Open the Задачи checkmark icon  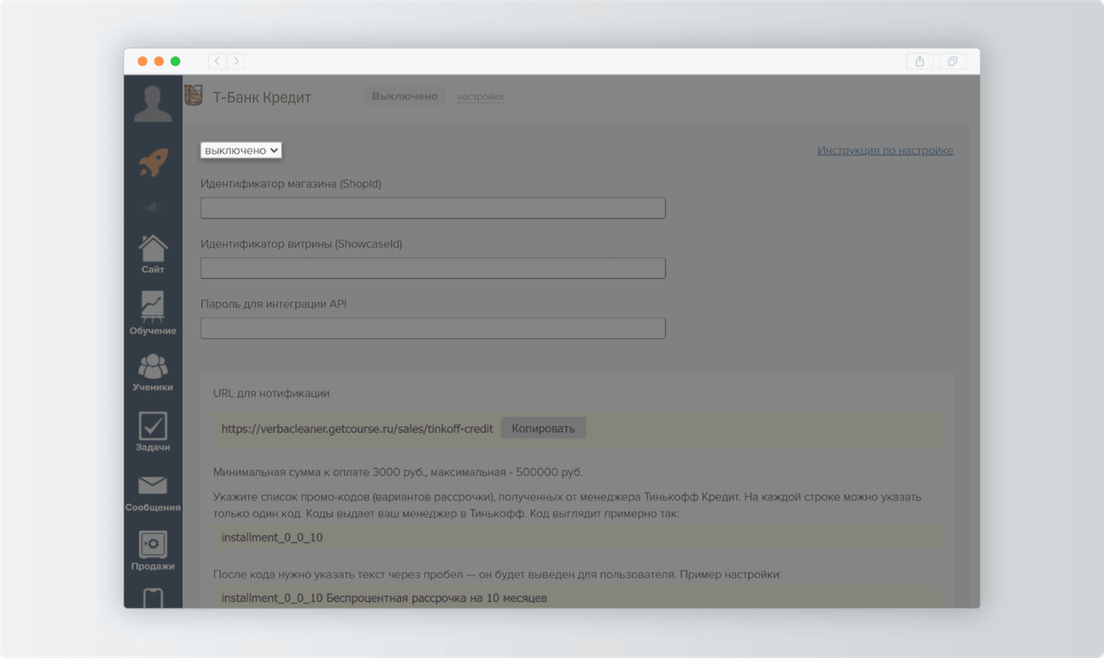pos(153,431)
